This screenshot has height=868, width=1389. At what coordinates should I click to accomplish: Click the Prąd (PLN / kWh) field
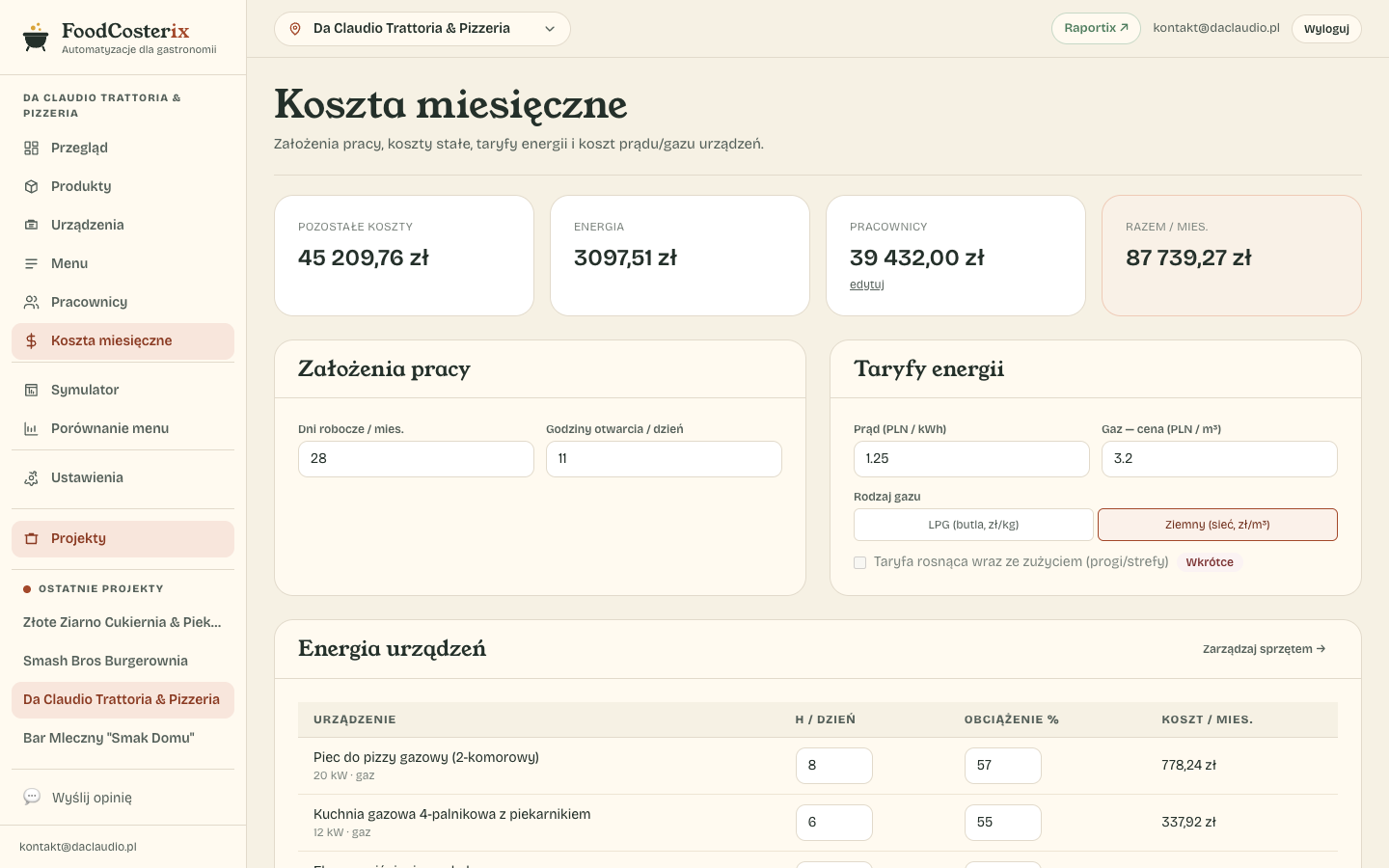pyautogui.click(x=971, y=459)
